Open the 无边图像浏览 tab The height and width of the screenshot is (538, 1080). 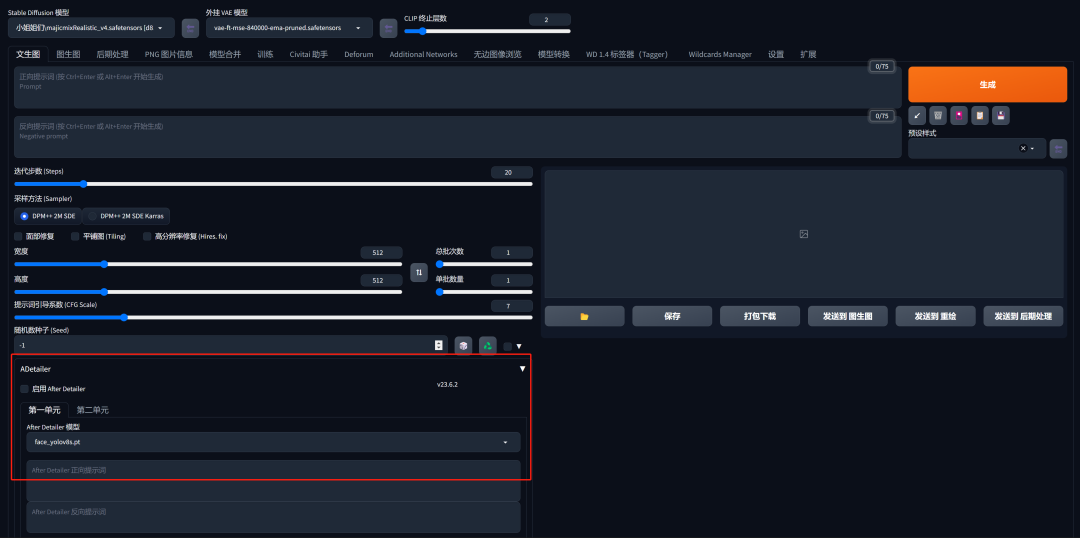click(497, 54)
